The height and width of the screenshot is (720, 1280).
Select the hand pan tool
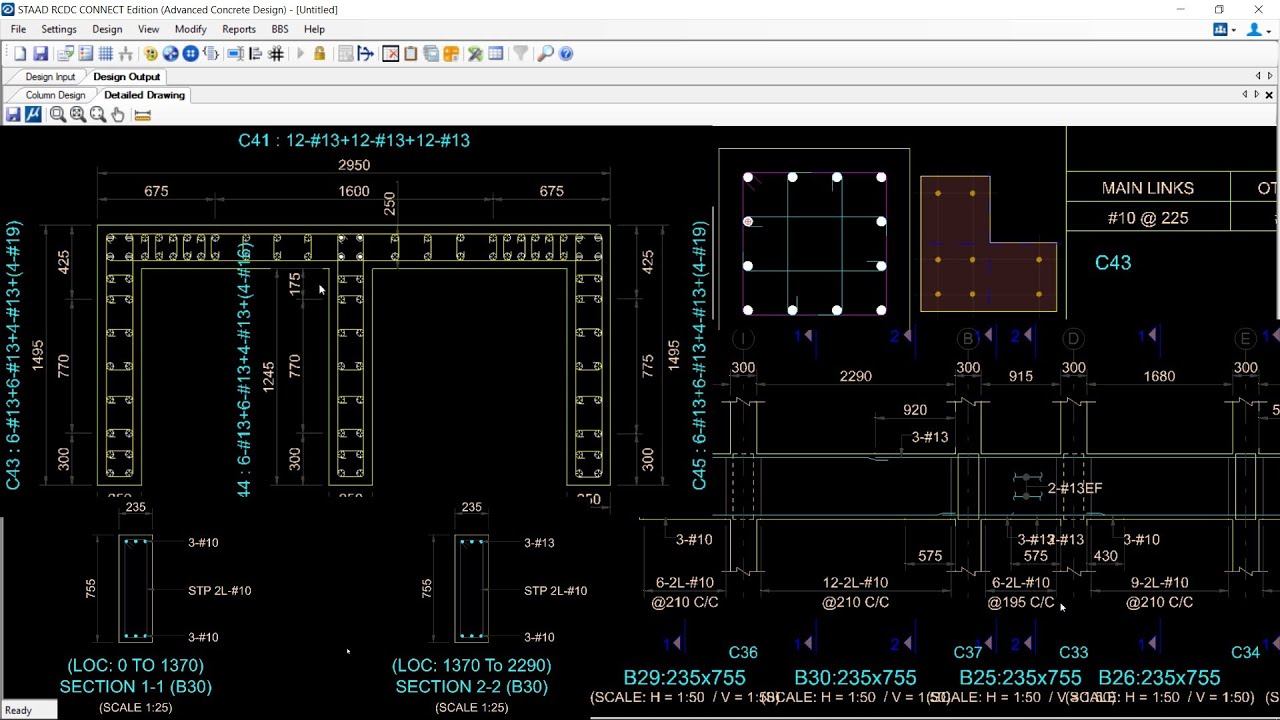pyautogui.click(x=118, y=115)
